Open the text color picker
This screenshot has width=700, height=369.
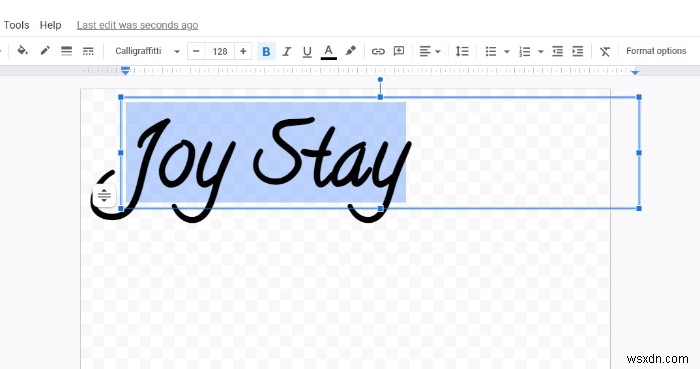coord(329,51)
